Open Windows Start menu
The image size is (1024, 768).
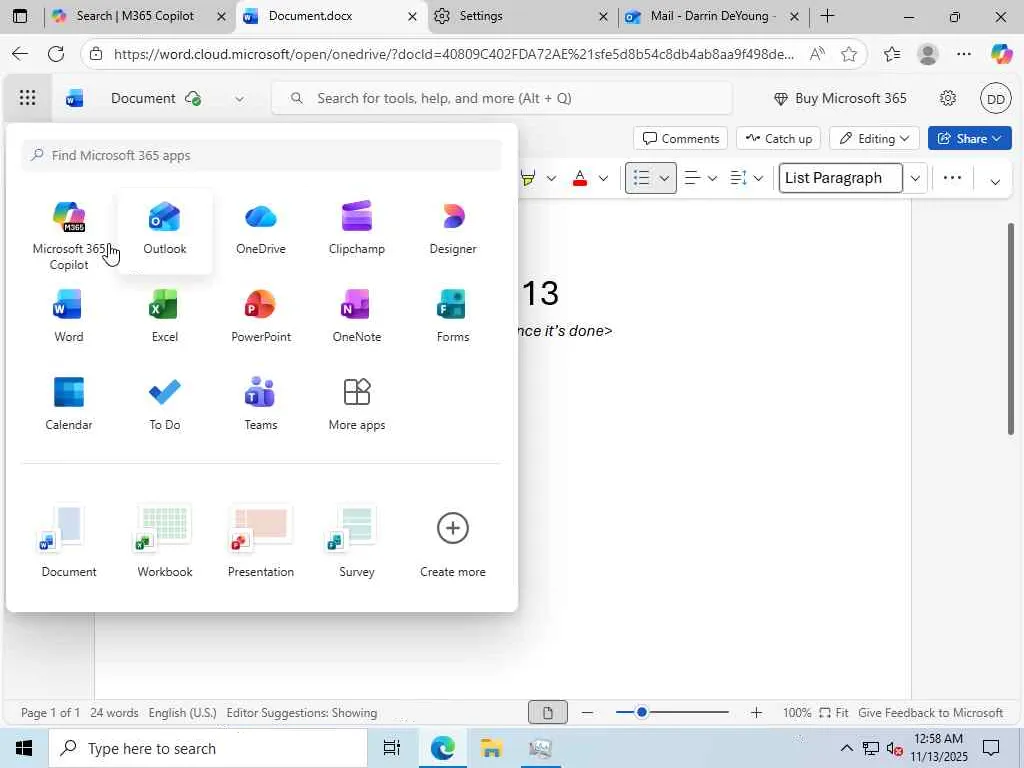[x=24, y=748]
